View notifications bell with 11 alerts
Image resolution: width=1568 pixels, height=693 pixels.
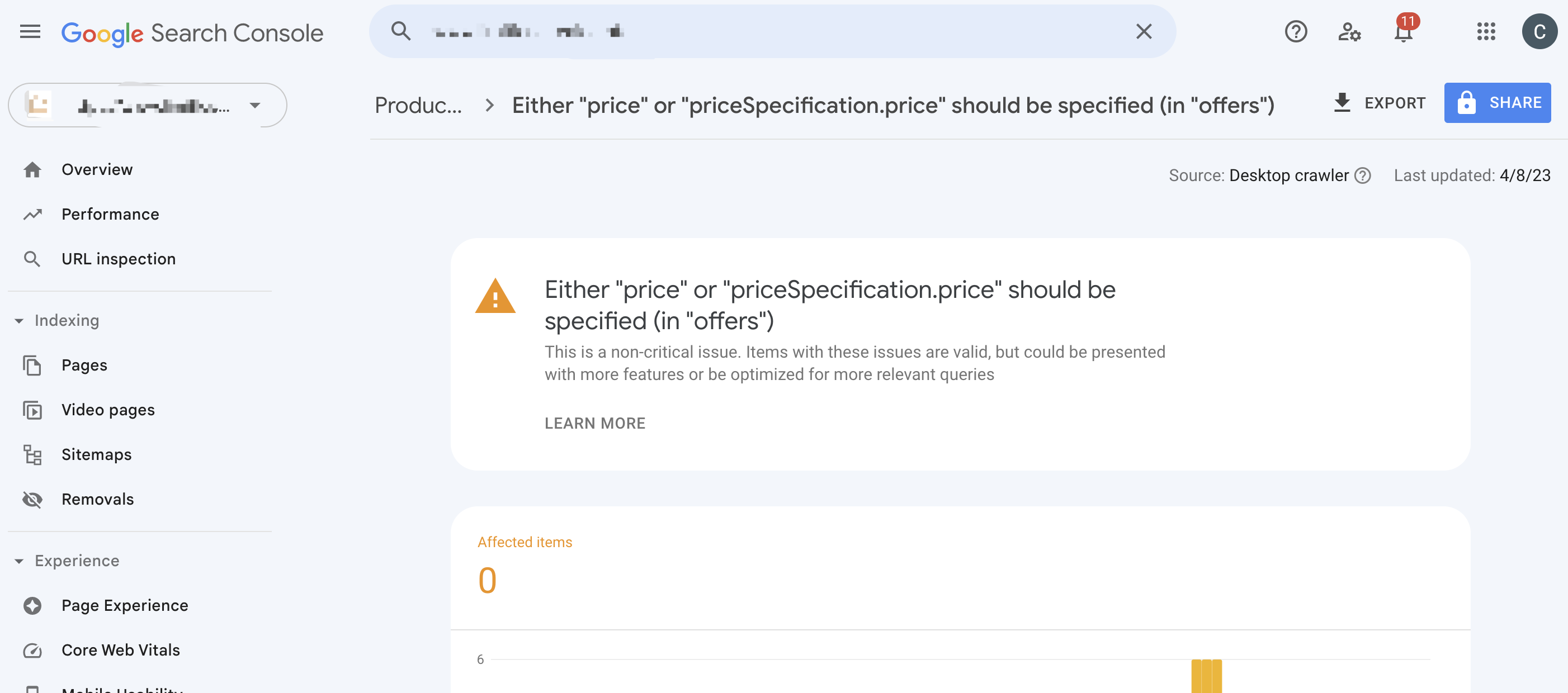pyautogui.click(x=1404, y=30)
